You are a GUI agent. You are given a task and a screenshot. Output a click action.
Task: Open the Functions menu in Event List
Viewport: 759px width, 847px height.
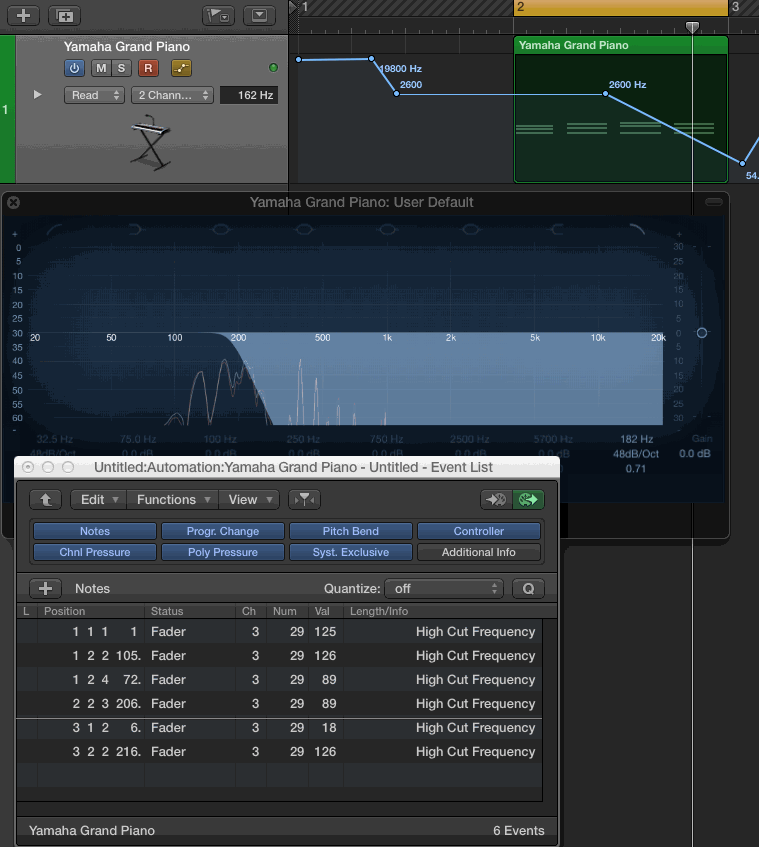pyautogui.click(x=173, y=499)
